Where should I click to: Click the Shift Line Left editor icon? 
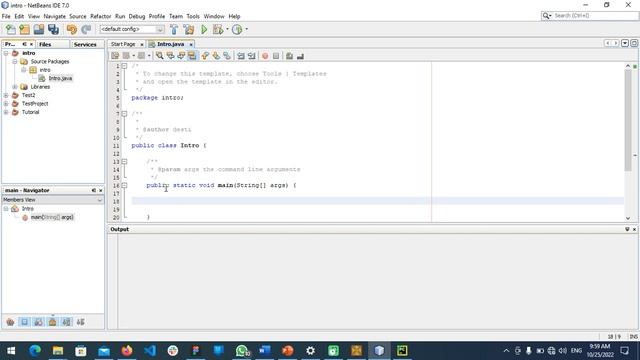tap(241, 56)
